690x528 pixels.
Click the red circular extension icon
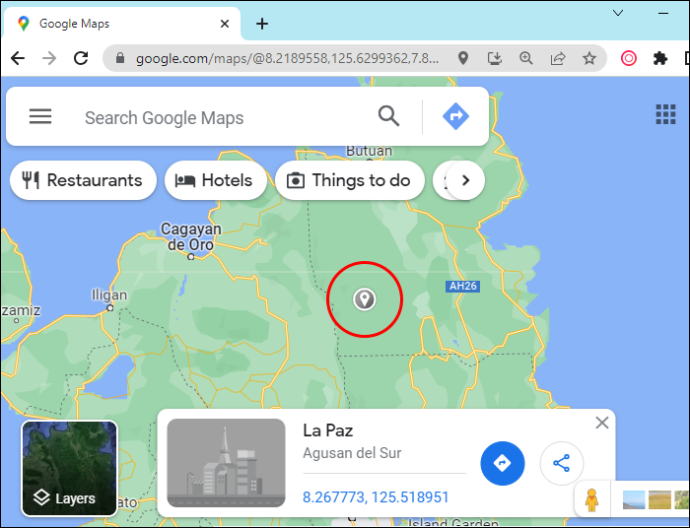628,58
